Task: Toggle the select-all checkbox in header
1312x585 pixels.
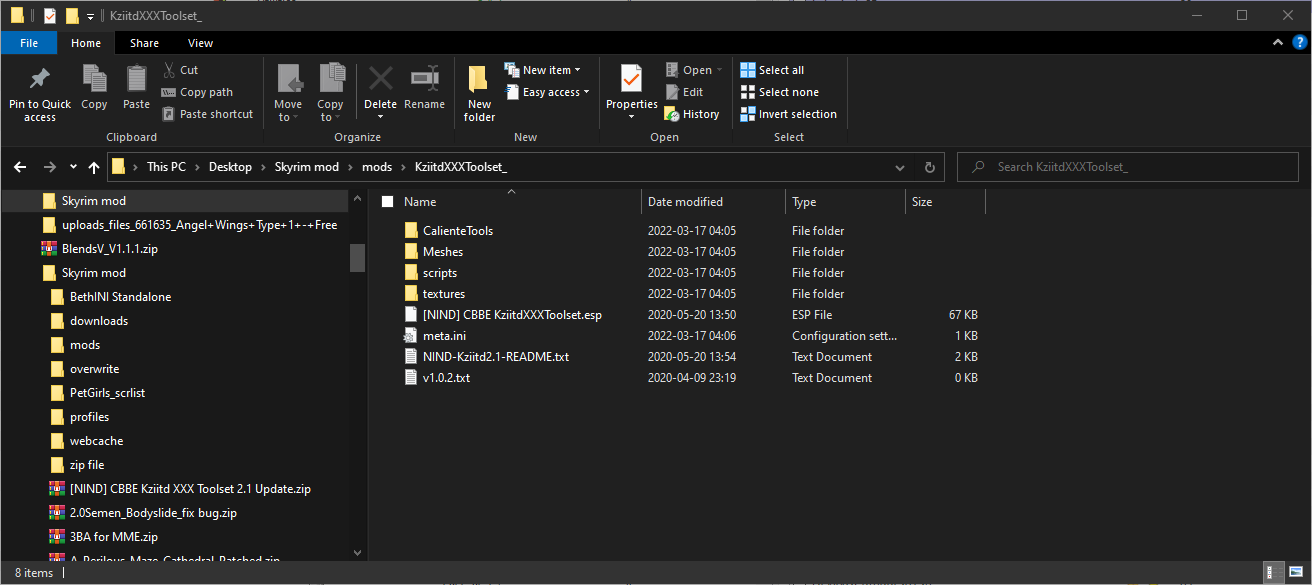Action: (x=387, y=201)
